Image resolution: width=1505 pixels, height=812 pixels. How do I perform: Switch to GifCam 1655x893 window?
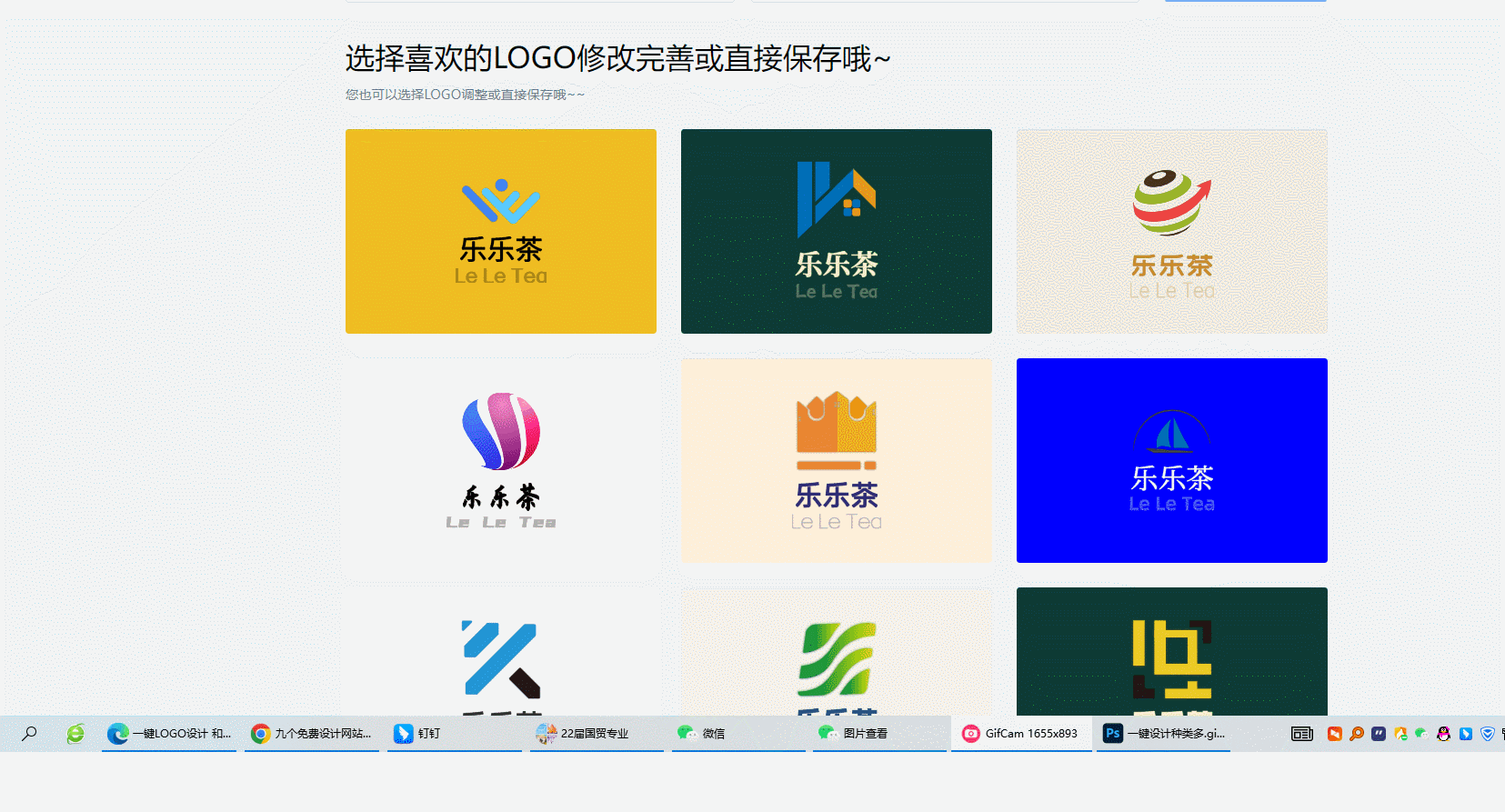pyautogui.click(x=1021, y=733)
